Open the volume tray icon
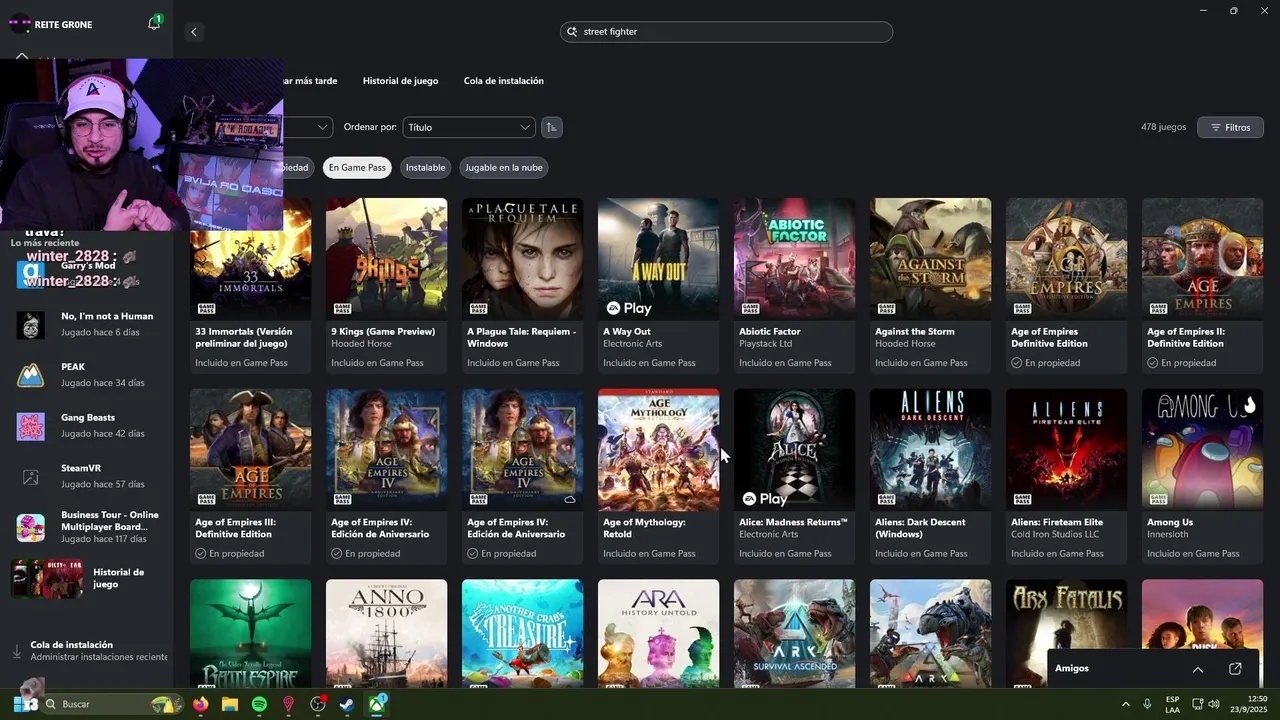Viewport: 1280px width, 720px height. pos(1214,704)
